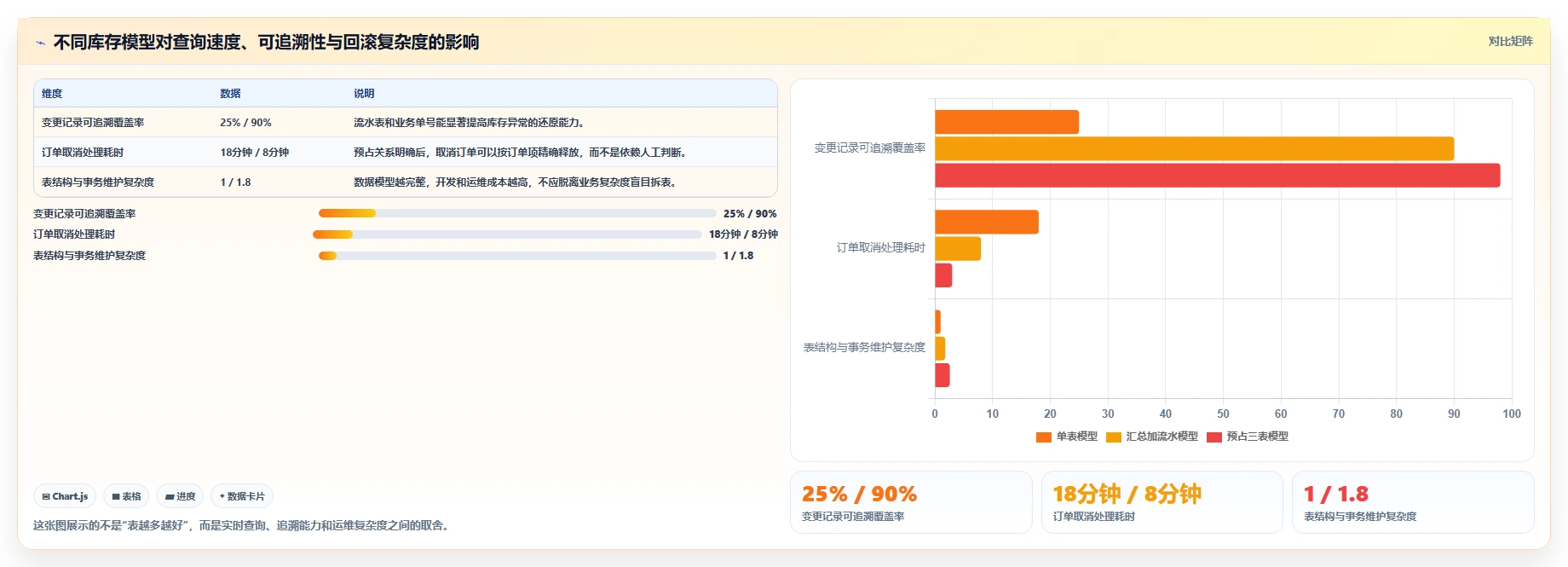Toggle 预占三表模型 legend item
Screen dimensions: 1568x567
(x=1247, y=437)
